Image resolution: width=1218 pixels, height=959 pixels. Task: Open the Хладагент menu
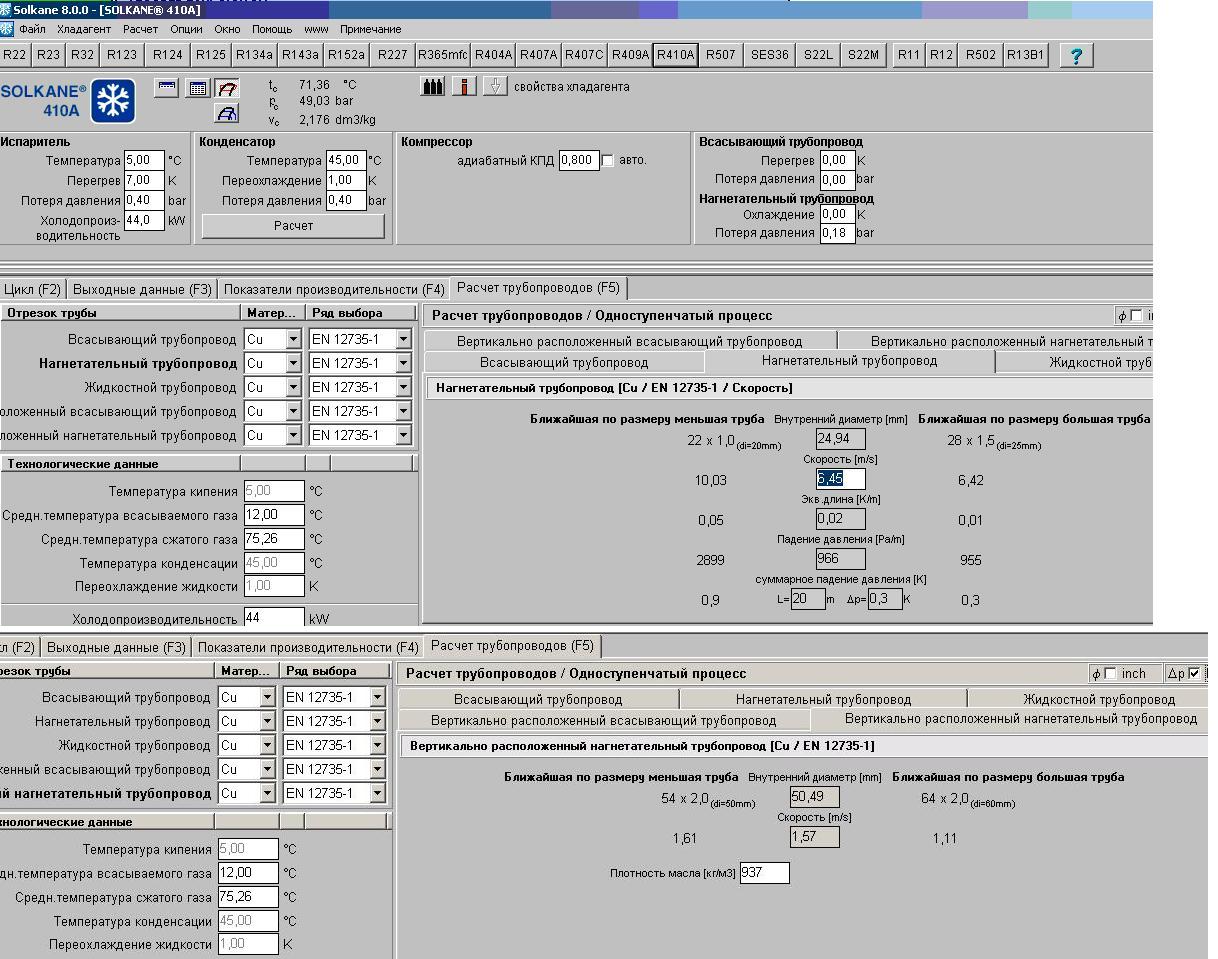pyautogui.click(x=84, y=29)
